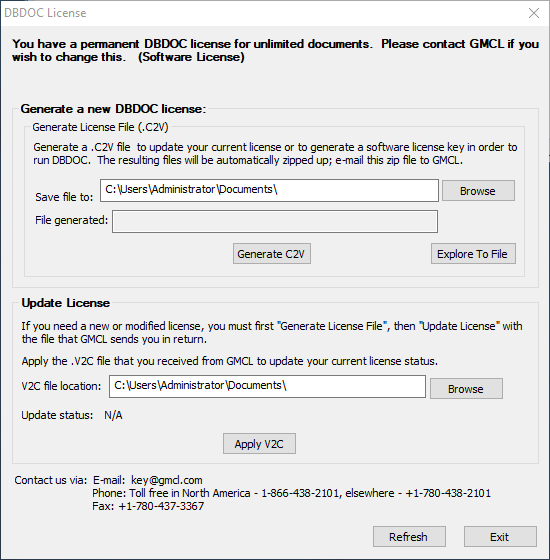
Task: Click the N/A update status value
Action: pos(113,415)
